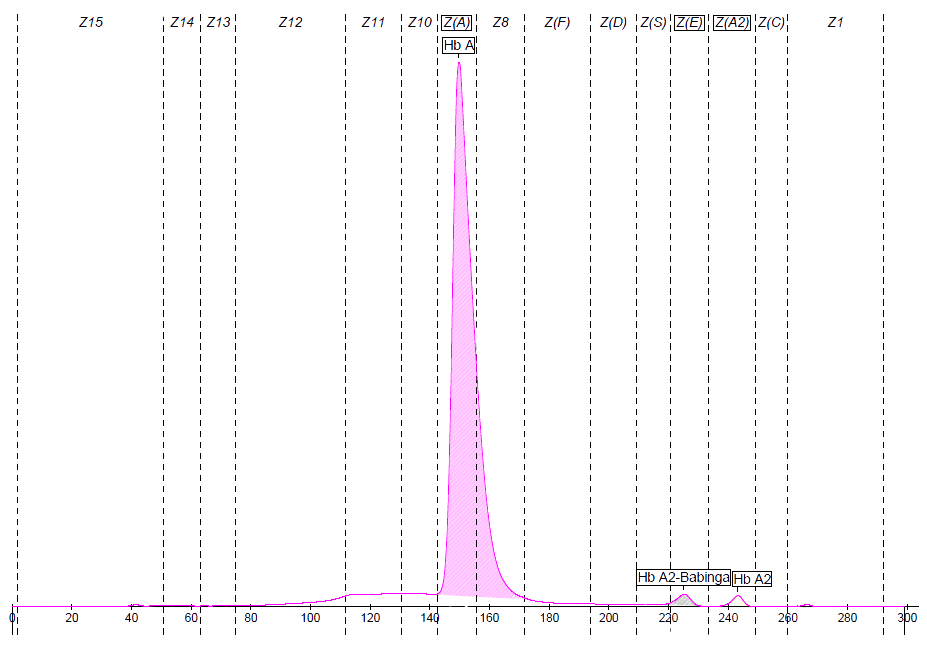Image resolution: width=927 pixels, height=646 pixels.
Task: Click the 200 tick on the x-axis
Action: (608, 618)
